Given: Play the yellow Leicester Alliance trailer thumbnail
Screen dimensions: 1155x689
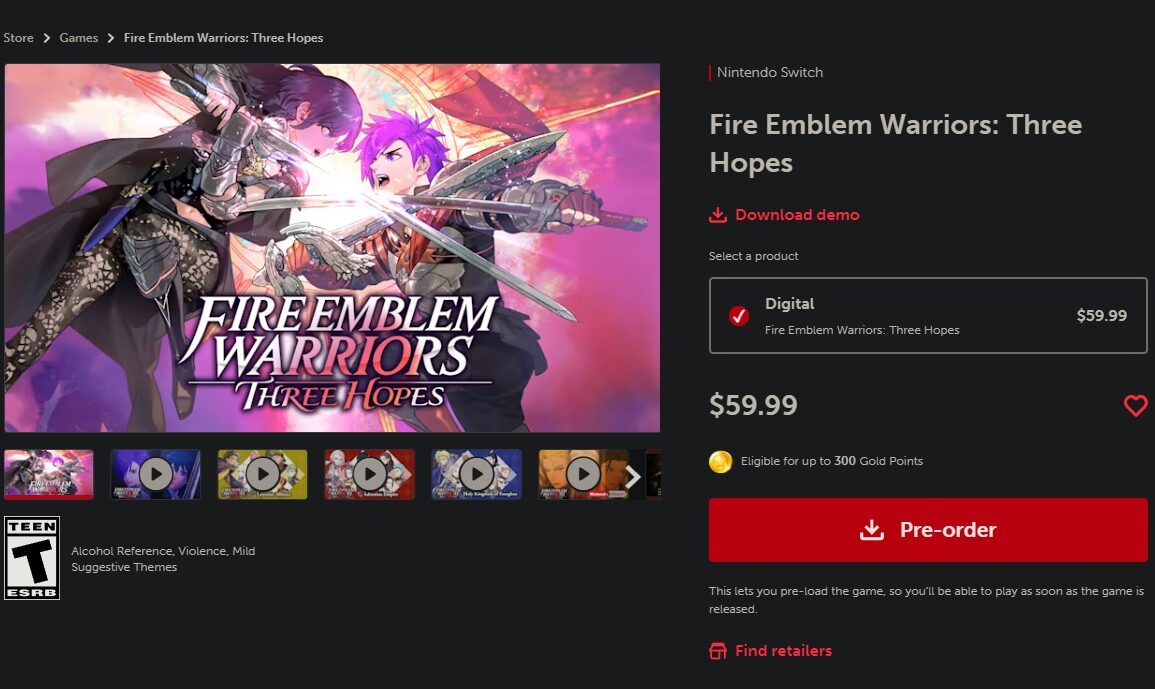Looking at the screenshot, I should click(x=262, y=474).
